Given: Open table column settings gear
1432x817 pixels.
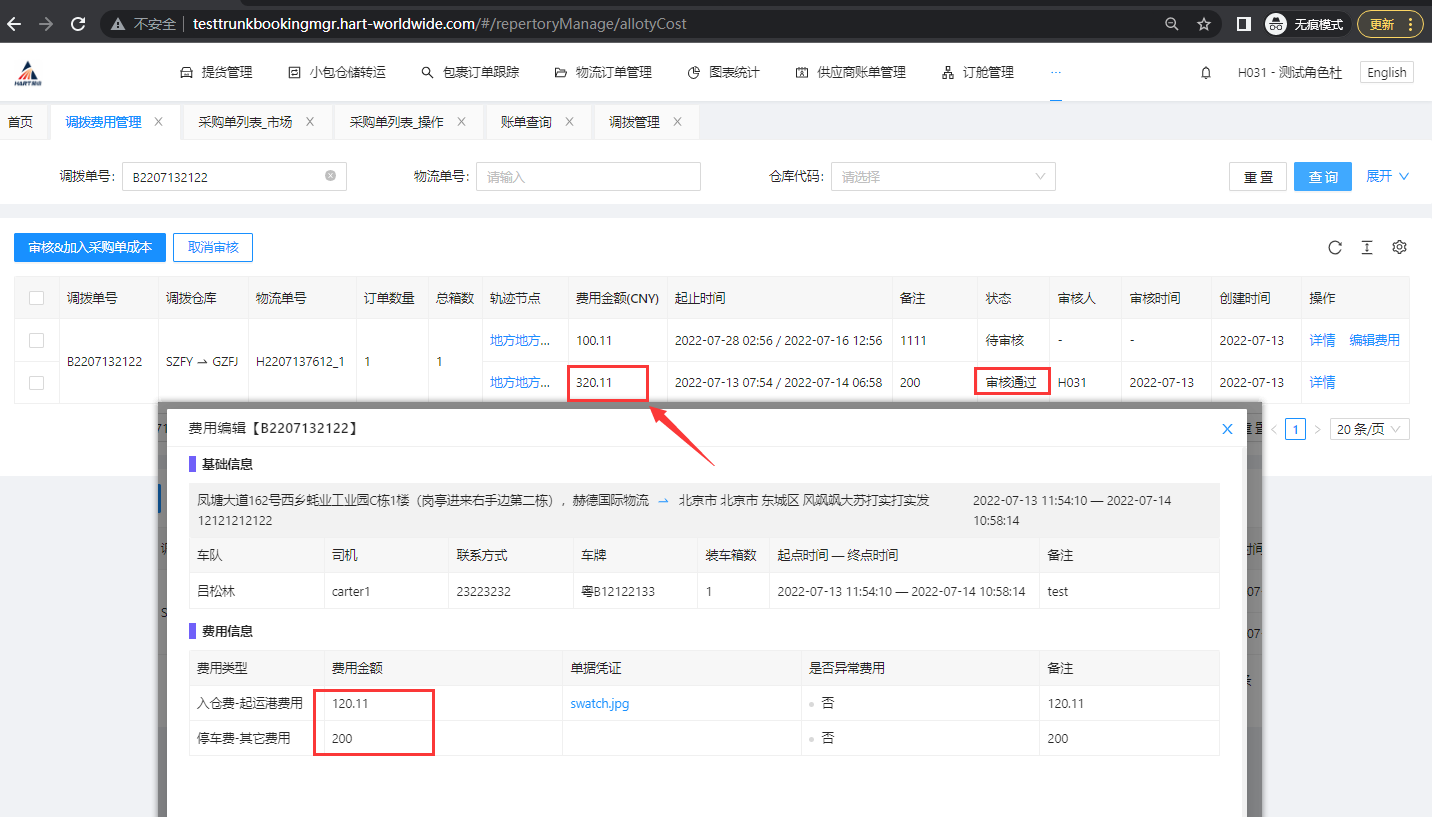Looking at the screenshot, I should point(1399,248).
